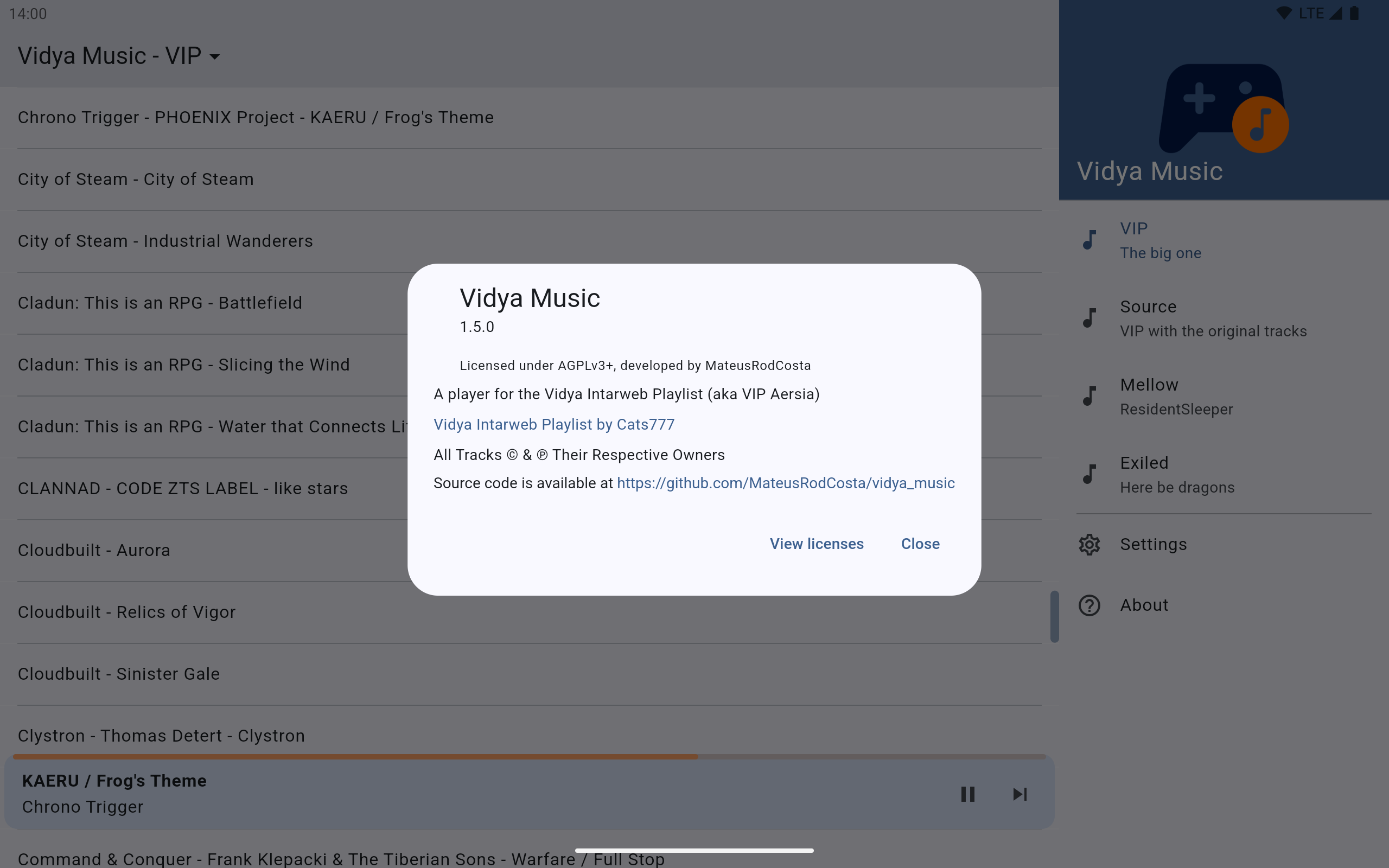Select the Mellow ResidentSleeper playlist entry

click(1177, 396)
